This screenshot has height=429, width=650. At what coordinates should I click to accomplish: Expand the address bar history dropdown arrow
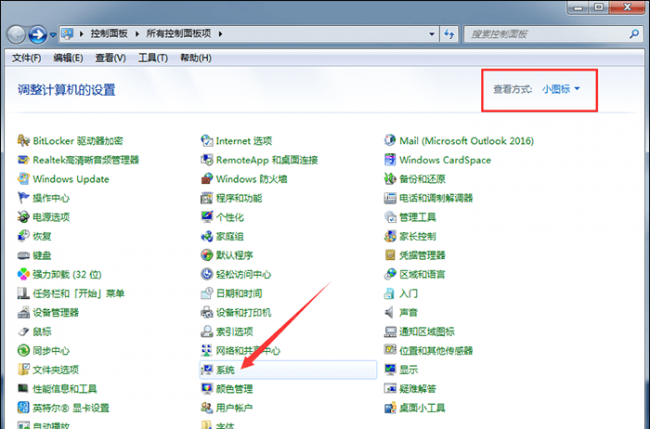[x=432, y=34]
